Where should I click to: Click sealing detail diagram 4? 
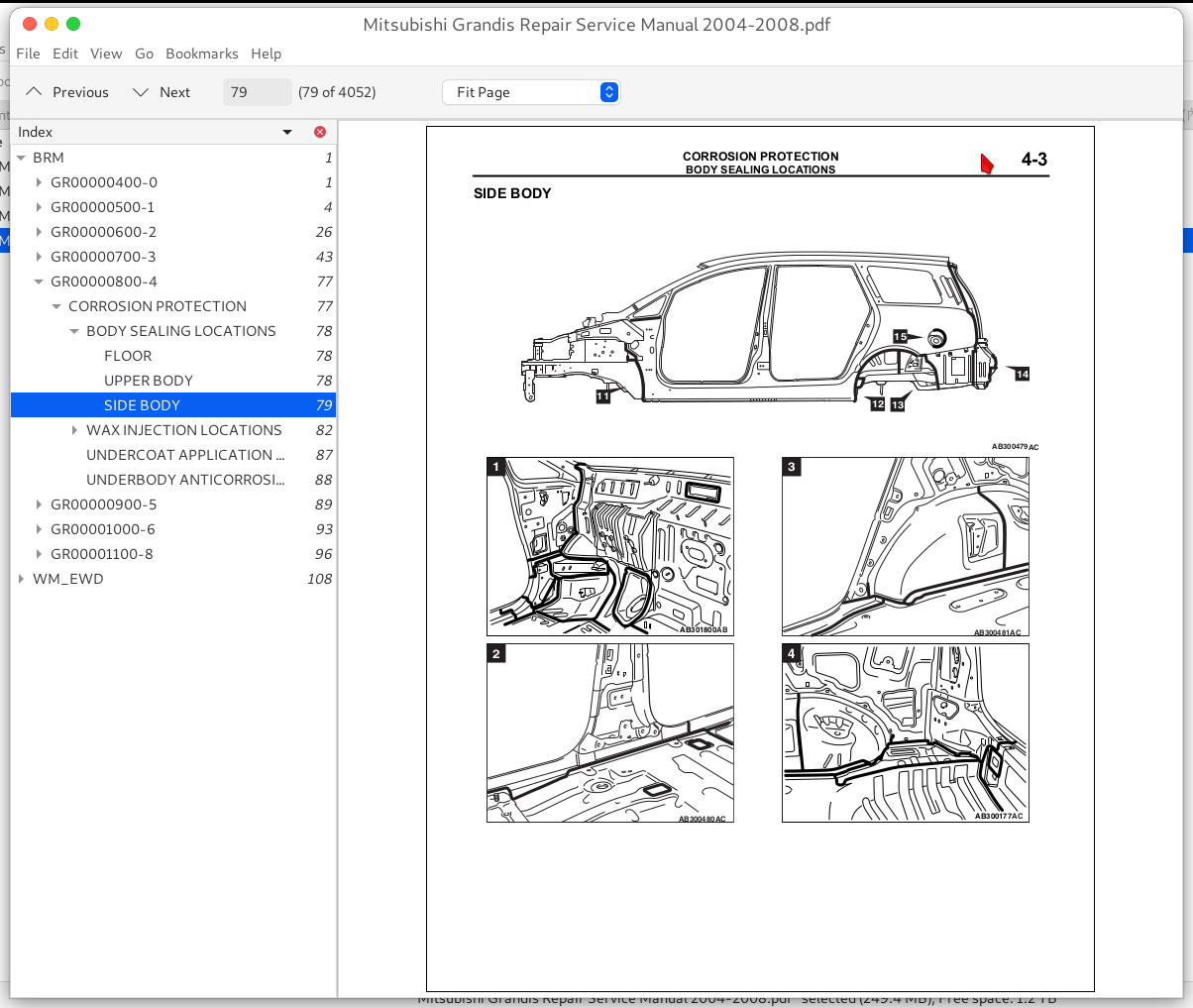tap(906, 733)
